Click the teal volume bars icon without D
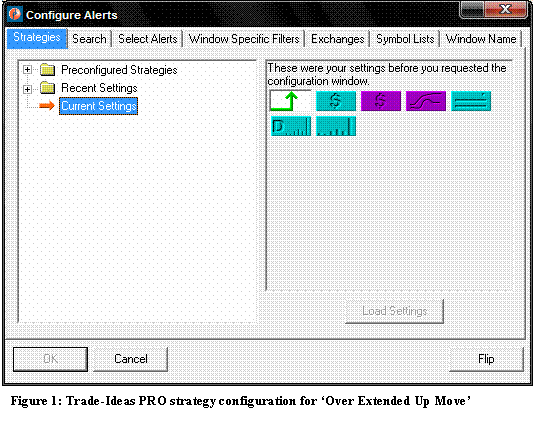Image resolution: width=544 pixels, height=434 pixels. [x=336, y=126]
